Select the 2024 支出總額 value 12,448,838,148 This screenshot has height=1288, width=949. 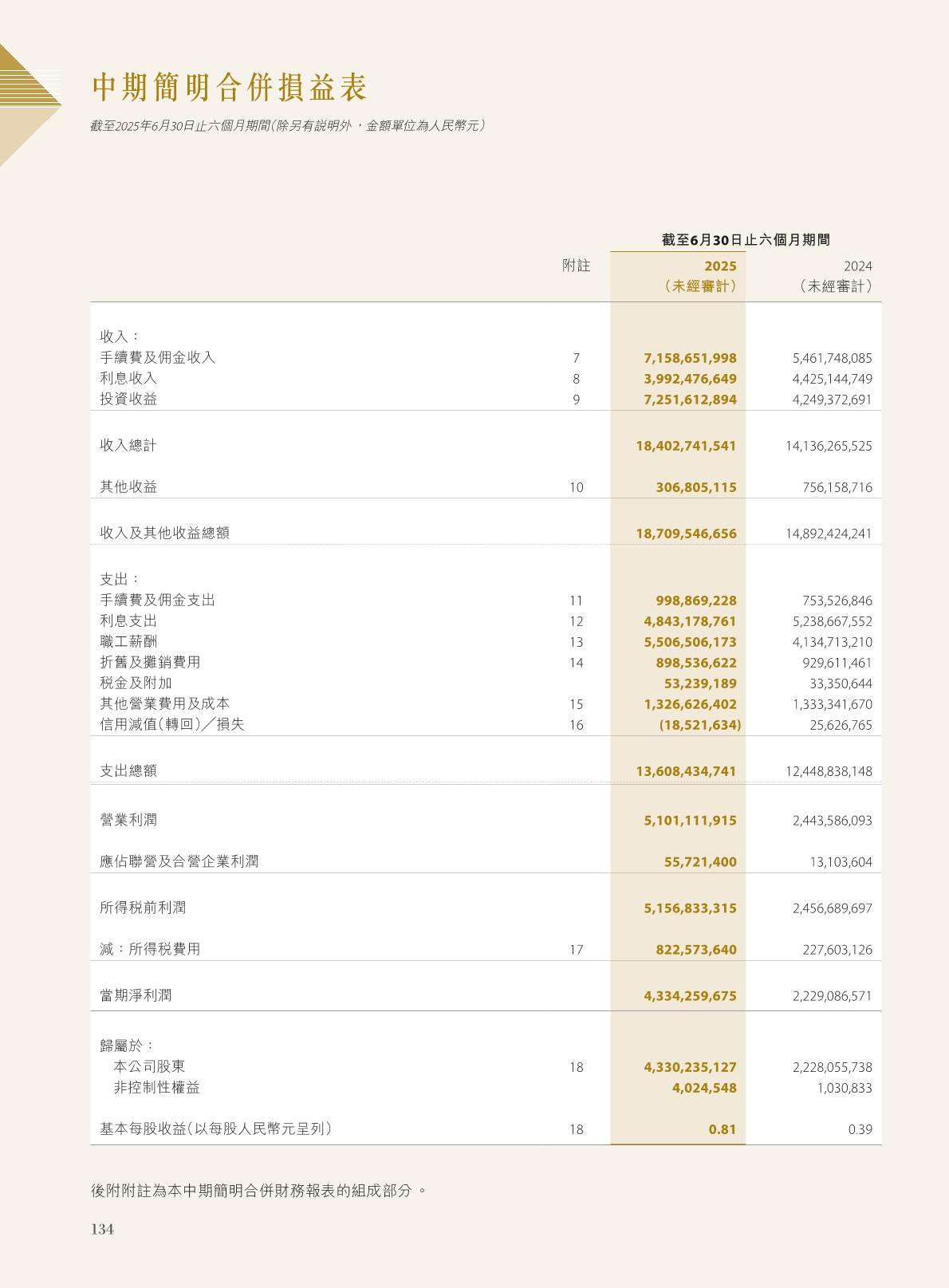pyautogui.click(x=829, y=772)
